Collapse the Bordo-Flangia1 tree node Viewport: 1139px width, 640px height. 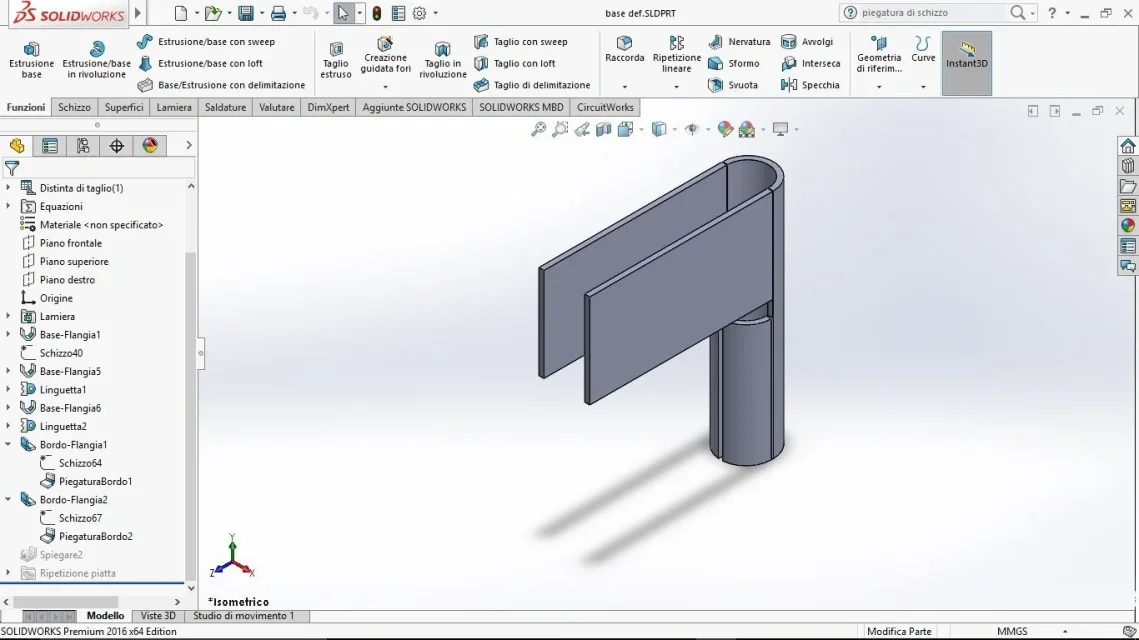click(8, 445)
